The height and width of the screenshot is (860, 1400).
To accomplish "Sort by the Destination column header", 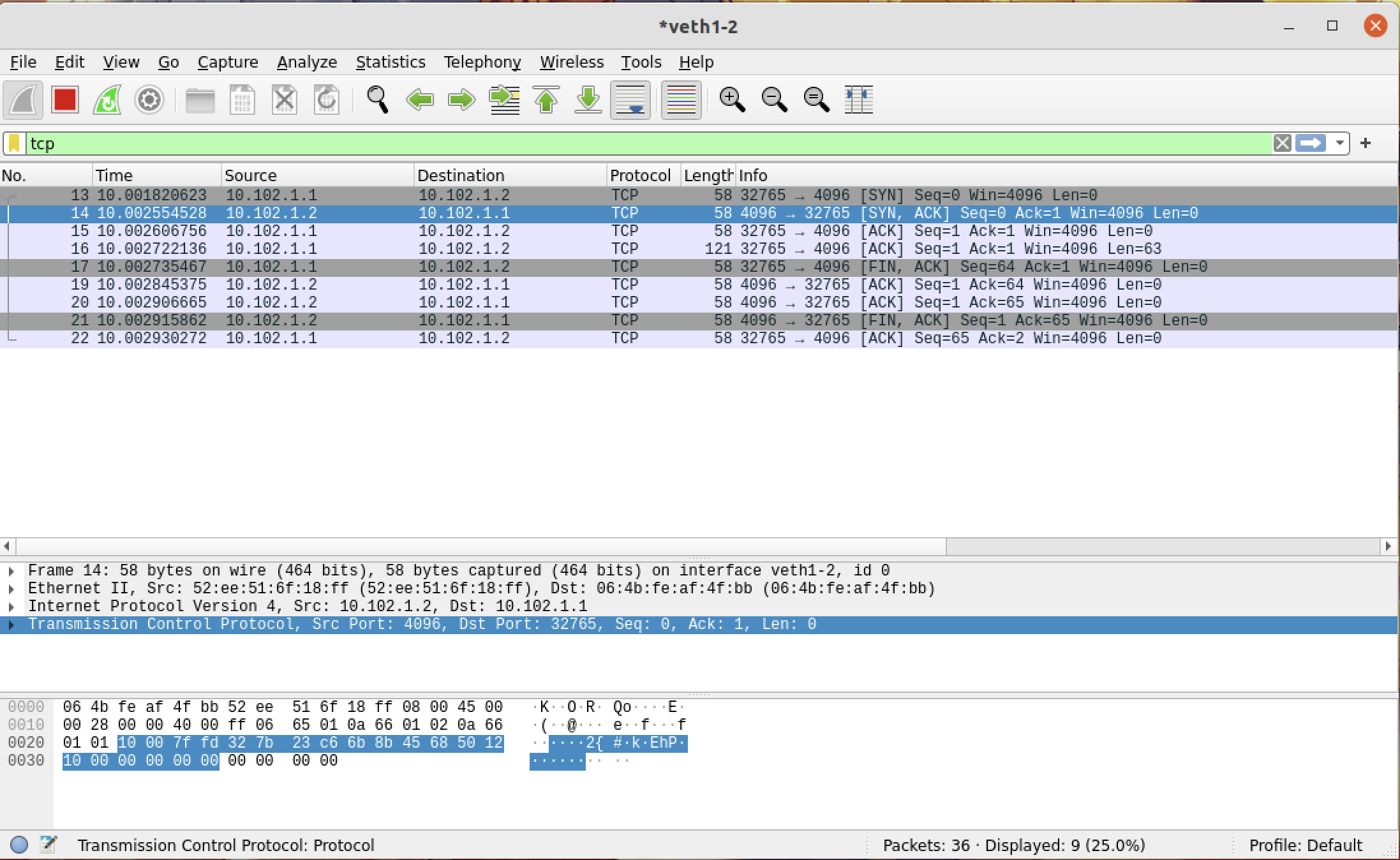I will coord(510,175).
